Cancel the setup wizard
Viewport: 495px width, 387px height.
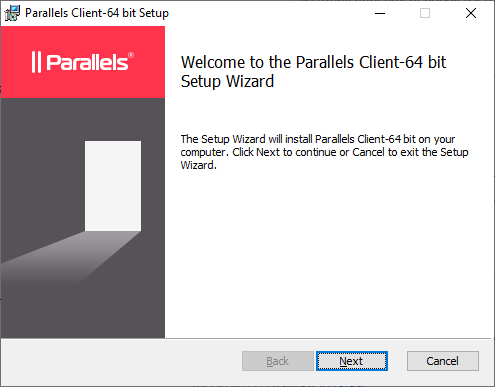click(443, 361)
